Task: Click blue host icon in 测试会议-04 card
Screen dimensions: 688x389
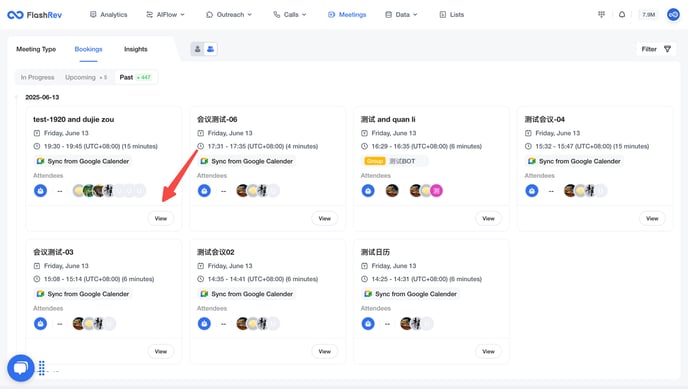Action: tap(532, 191)
